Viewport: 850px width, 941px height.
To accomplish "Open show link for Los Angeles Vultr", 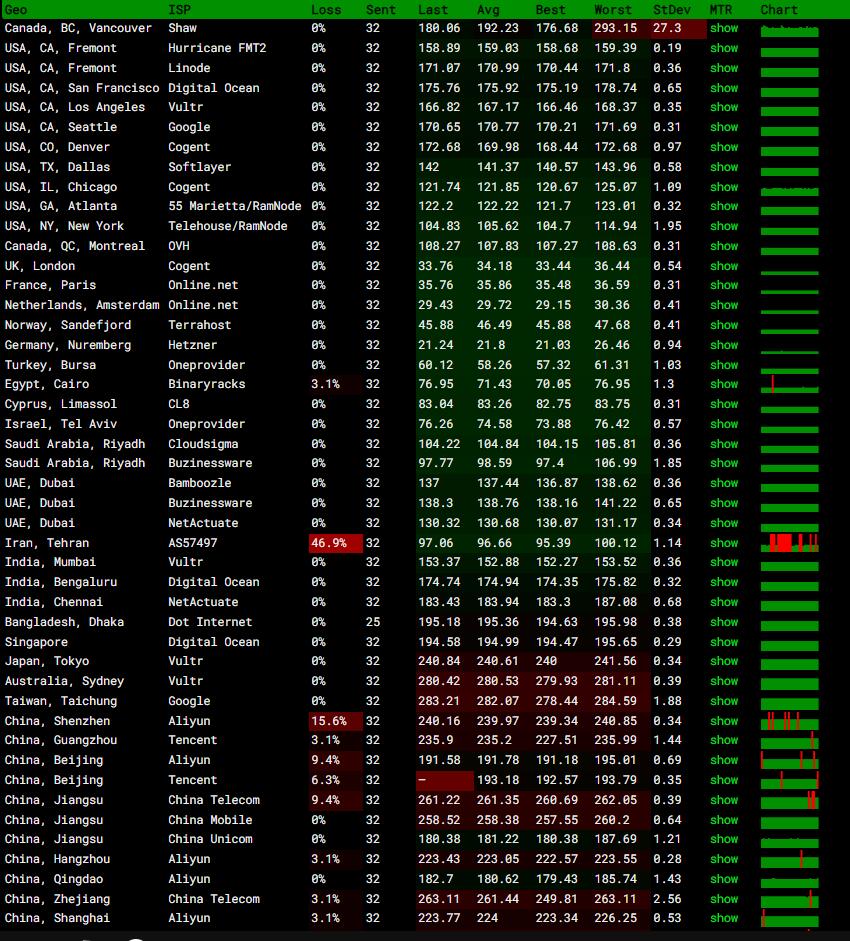I will (x=724, y=107).
